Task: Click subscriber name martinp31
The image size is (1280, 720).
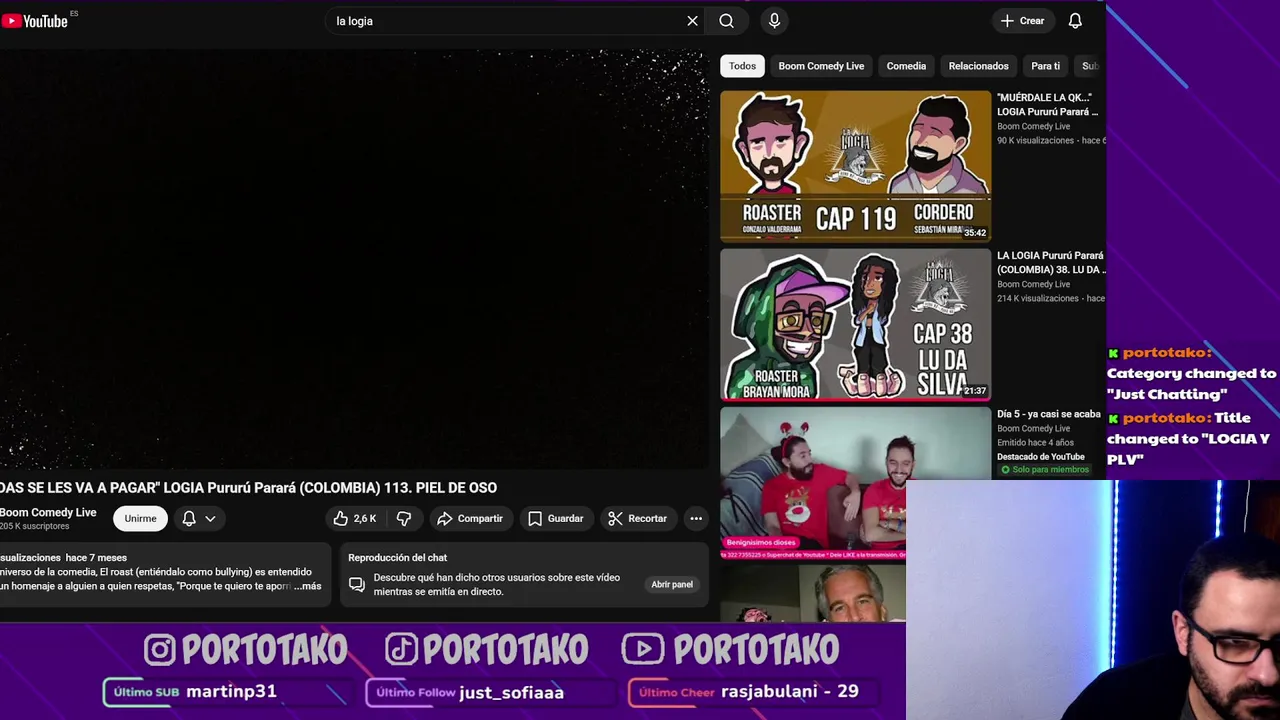Action: tap(231, 691)
